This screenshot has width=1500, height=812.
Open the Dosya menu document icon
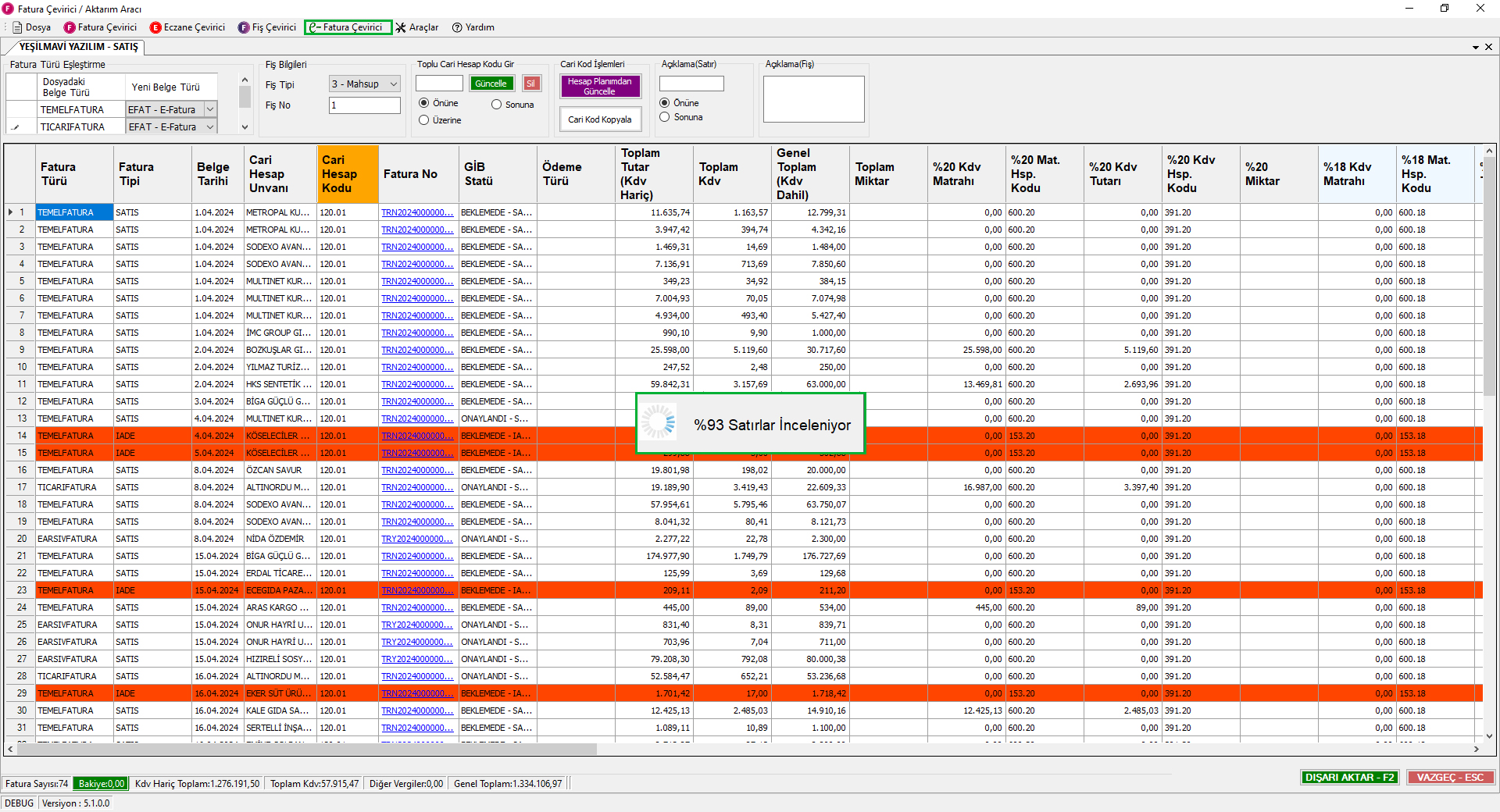pos(17,27)
